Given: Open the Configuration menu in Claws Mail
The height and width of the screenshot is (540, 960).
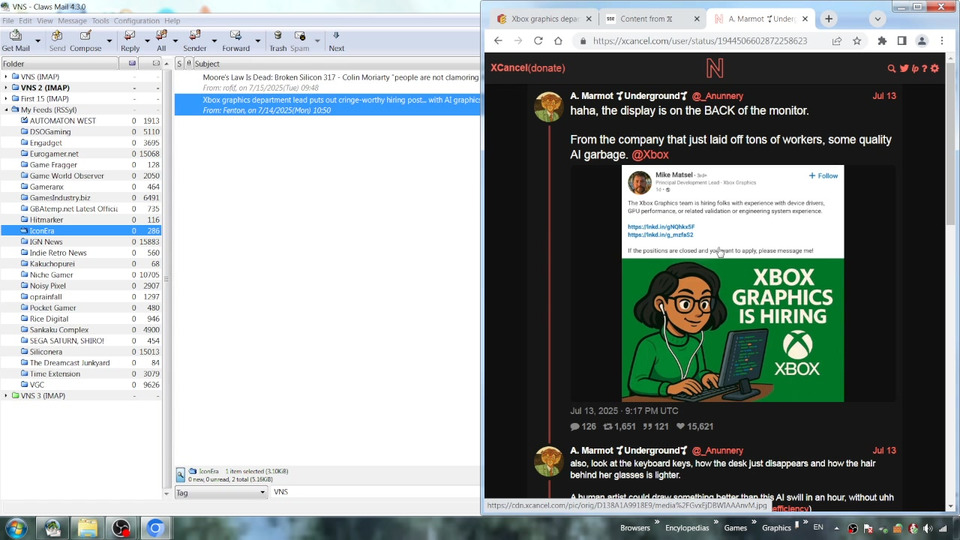Looking at the screenshot, I should 137,21.
